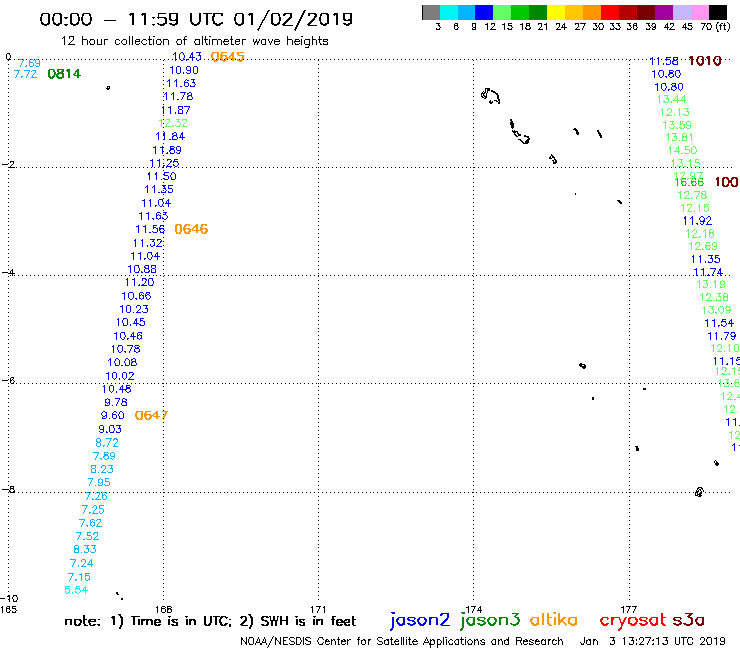Click the 8.23 wave height value
This screenshot has height=650, width=740.
tap(102, 469)
